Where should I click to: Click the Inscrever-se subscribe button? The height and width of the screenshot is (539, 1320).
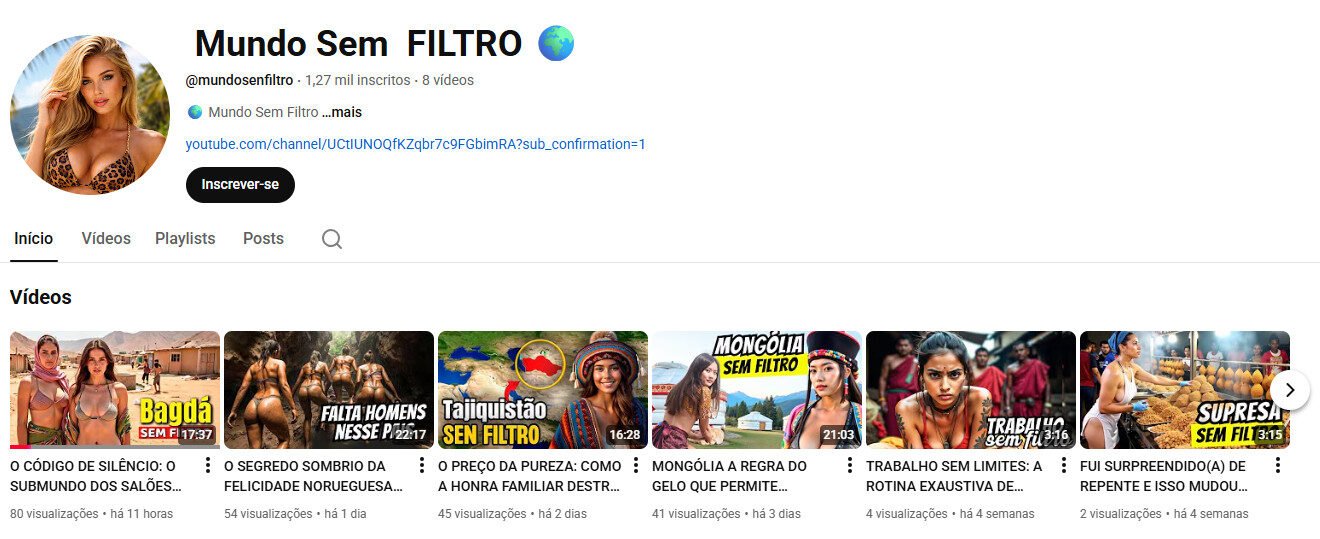click(240, 185)
